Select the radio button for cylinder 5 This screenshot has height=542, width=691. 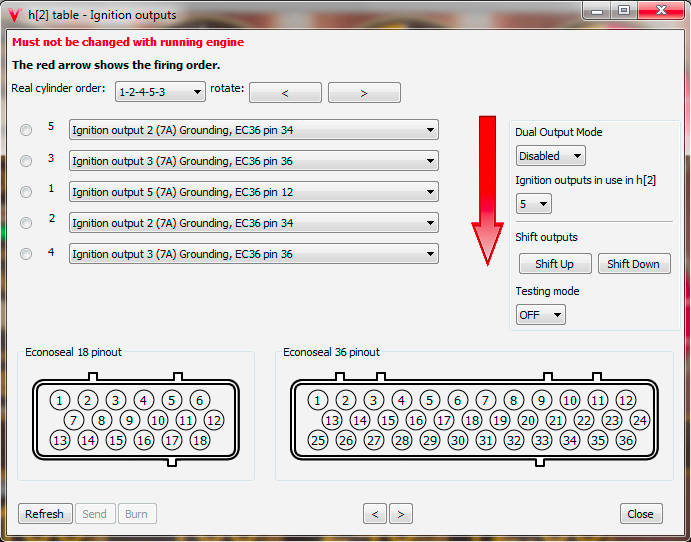(26, 130)
